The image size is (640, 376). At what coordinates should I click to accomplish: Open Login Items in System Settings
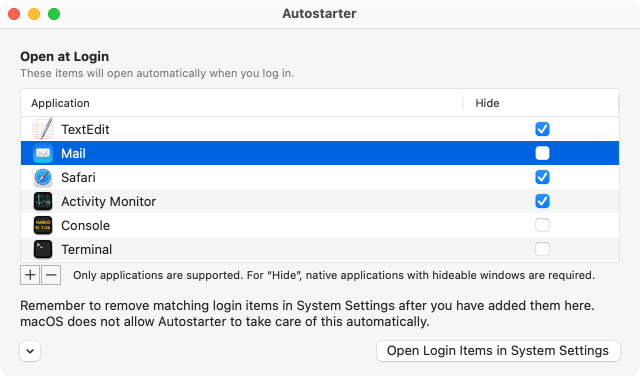498,351
